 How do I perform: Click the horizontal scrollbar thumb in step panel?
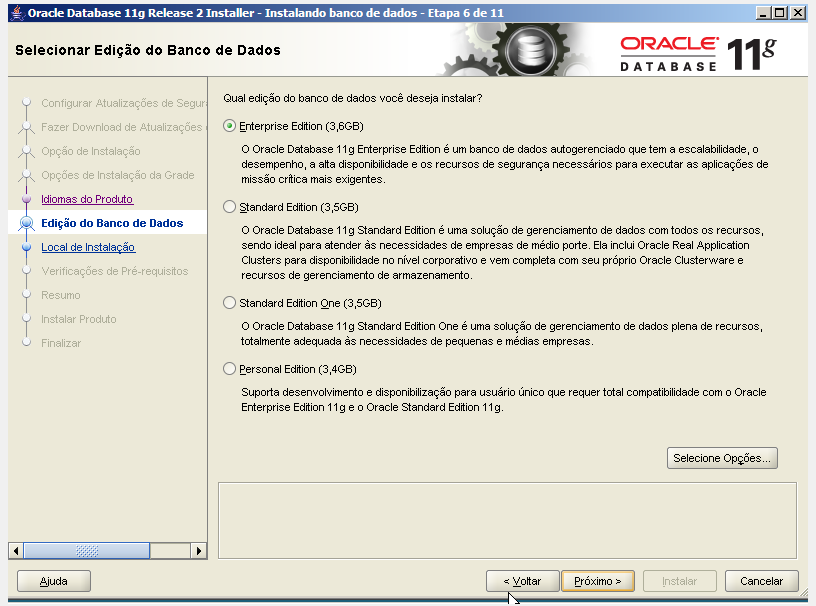[87, 551]
